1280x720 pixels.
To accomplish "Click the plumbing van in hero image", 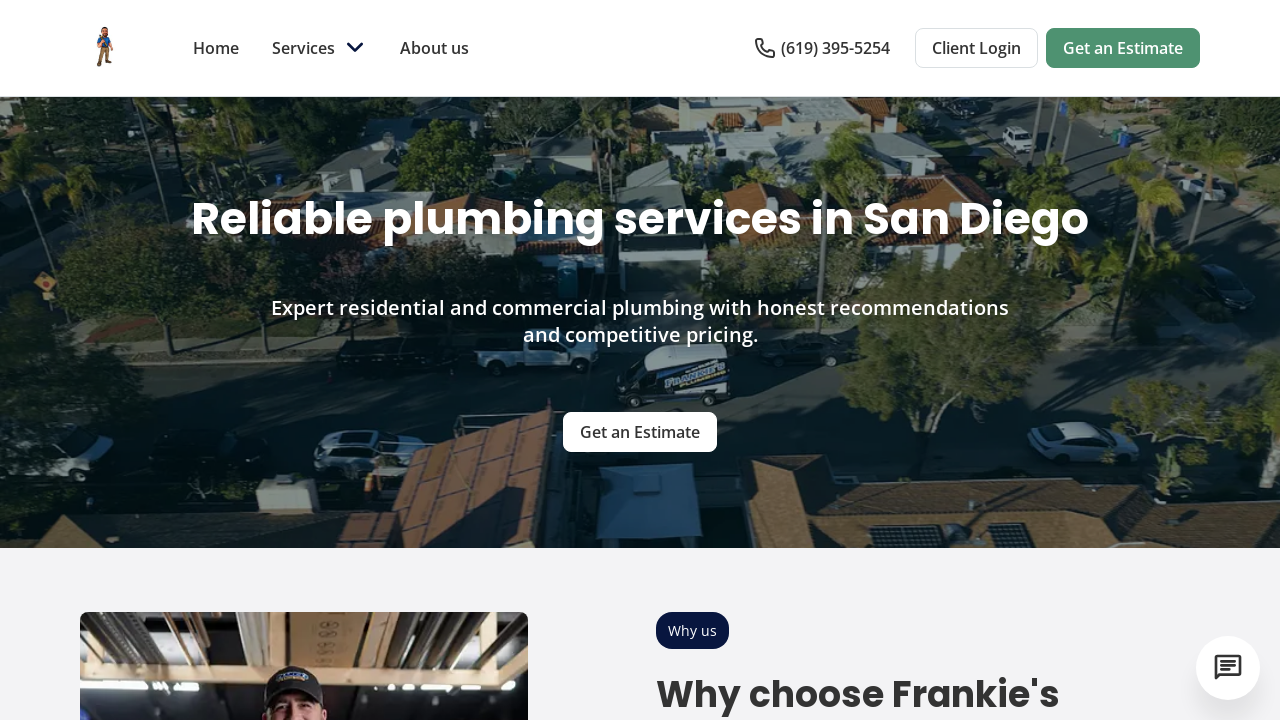I will pyautogui.click(x=673, y=375).
